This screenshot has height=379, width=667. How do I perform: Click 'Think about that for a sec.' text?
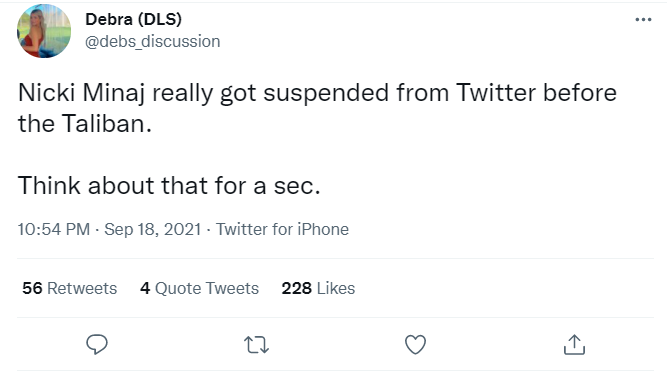click(x=169, y=185)
